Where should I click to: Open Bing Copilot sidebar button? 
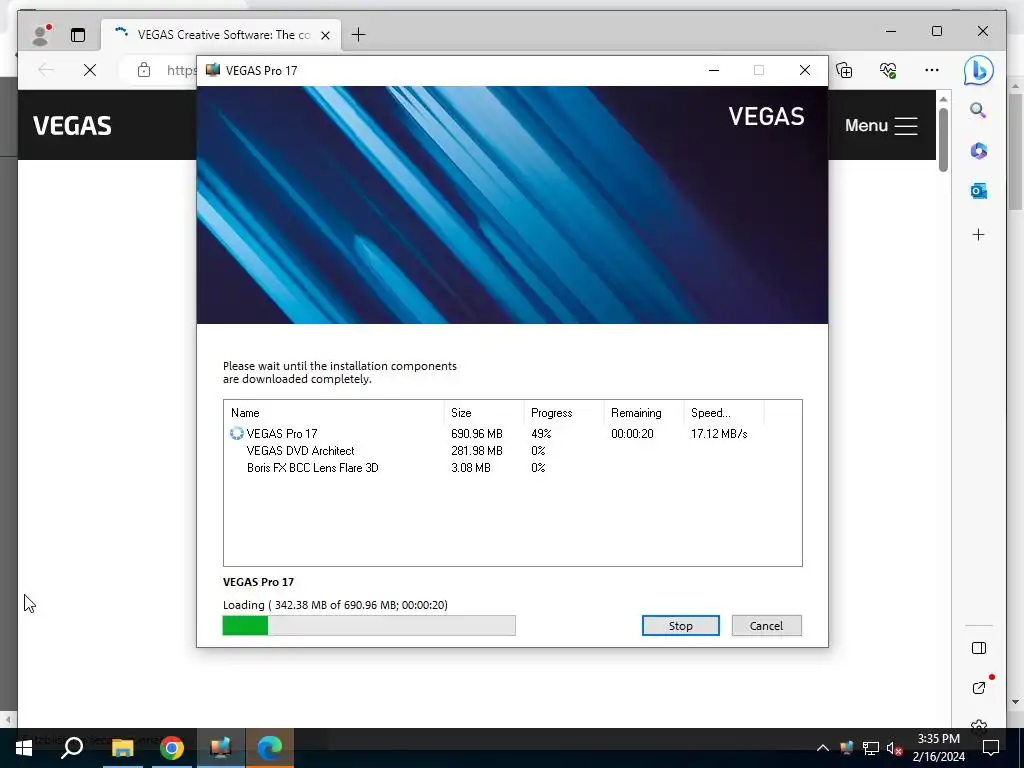[x=978, y=70]
